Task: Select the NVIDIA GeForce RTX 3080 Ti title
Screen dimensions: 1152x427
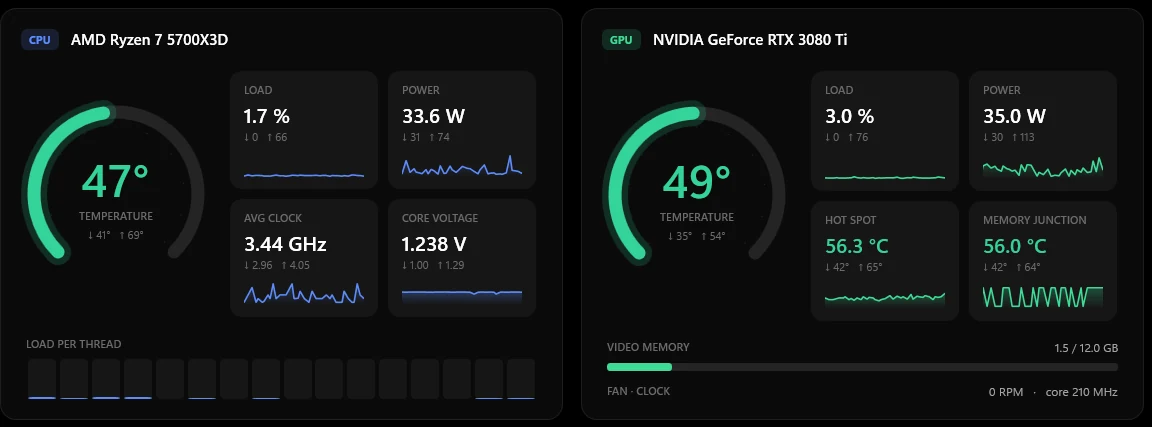Action: [x=750, y=40]
